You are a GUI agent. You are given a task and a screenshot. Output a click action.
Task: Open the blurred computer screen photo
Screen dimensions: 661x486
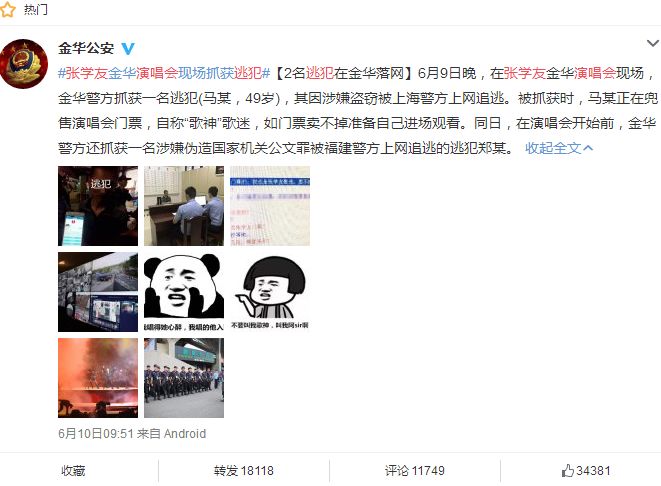(270, 206)
